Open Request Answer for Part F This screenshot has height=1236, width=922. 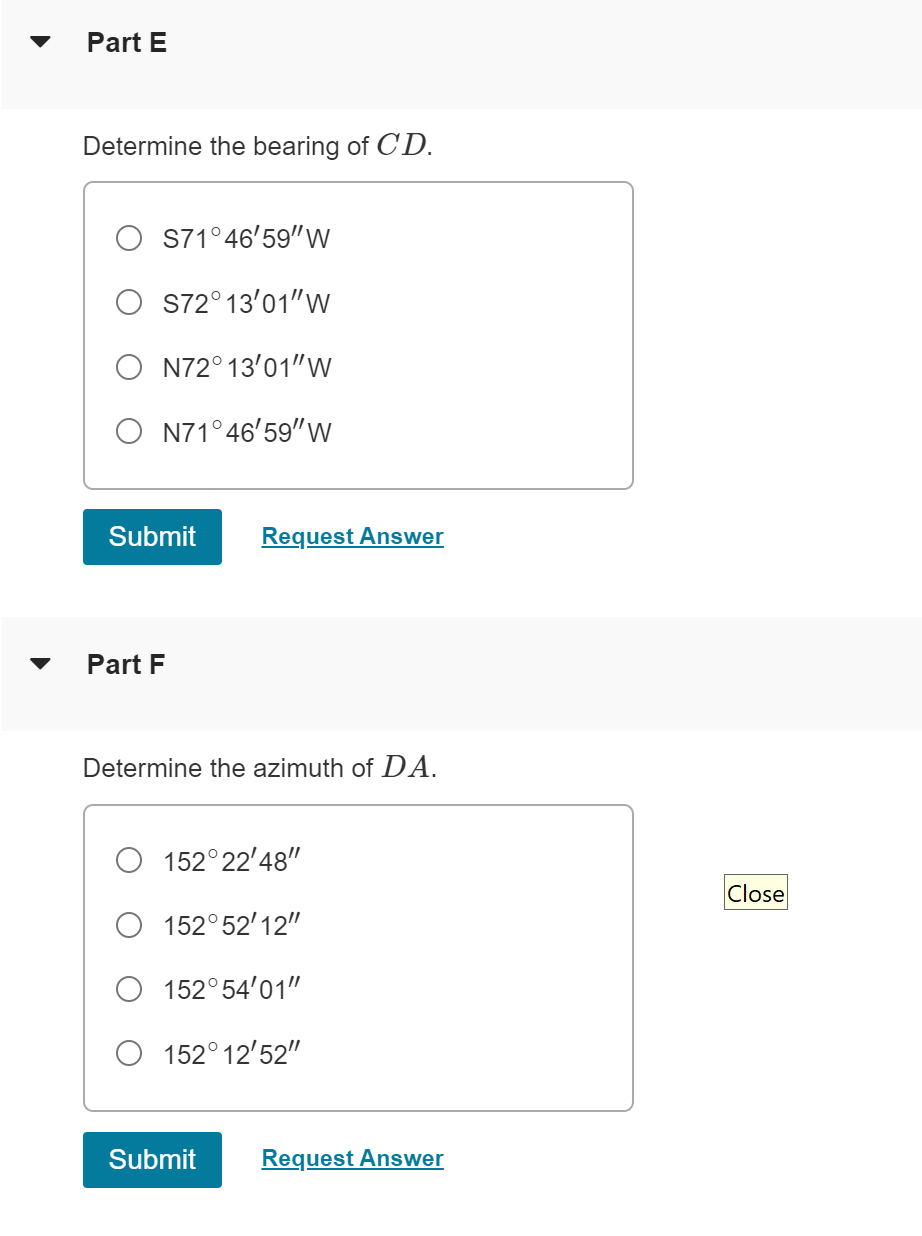point(352,1158)
